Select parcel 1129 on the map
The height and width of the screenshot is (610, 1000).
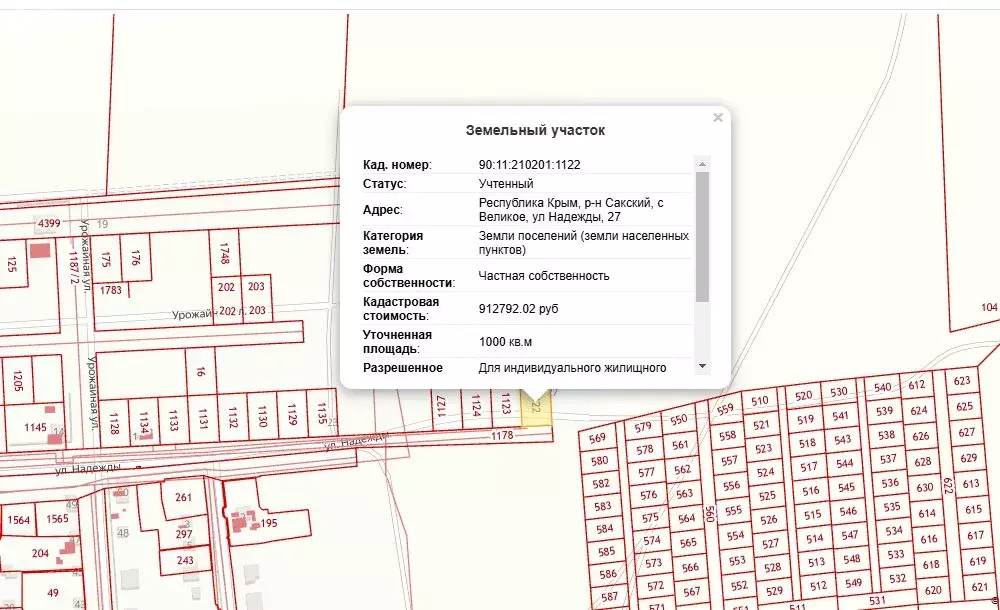[x=291, y=415]
